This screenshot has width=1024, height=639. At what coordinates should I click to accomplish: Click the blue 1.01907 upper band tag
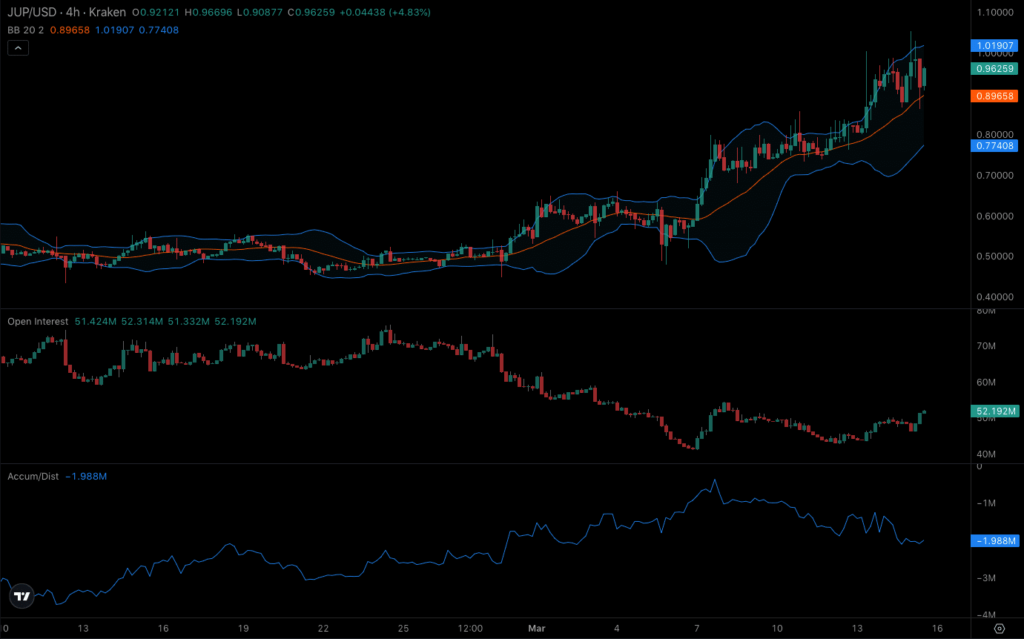click(x=994, y=46)
